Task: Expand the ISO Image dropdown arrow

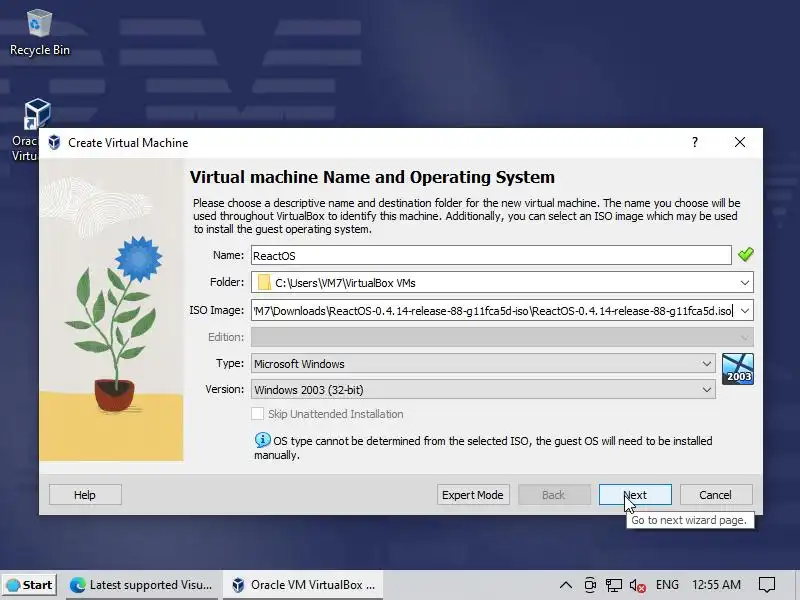Action: tap(744, 310)
